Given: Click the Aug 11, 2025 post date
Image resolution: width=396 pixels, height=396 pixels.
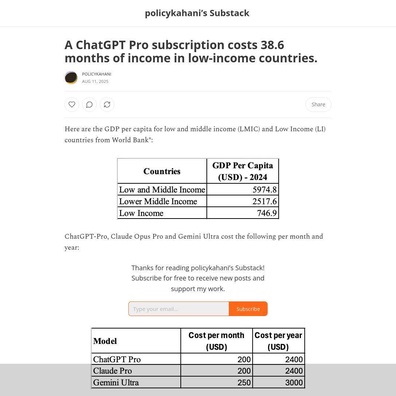Looking at the screenshot, I should pos(95,81).
